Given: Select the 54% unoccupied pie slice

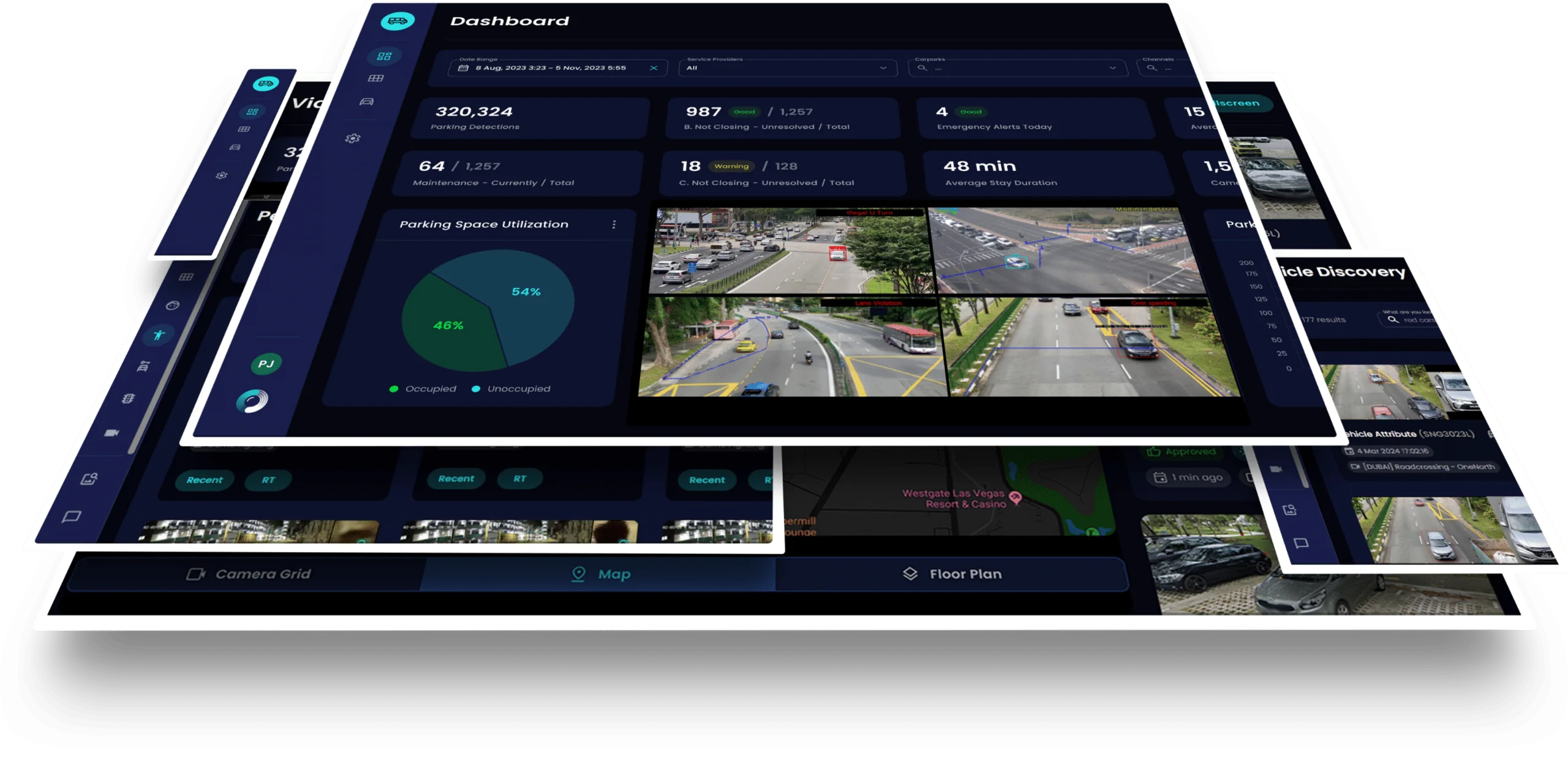Looking at the screenshot, I should point(526,292).
